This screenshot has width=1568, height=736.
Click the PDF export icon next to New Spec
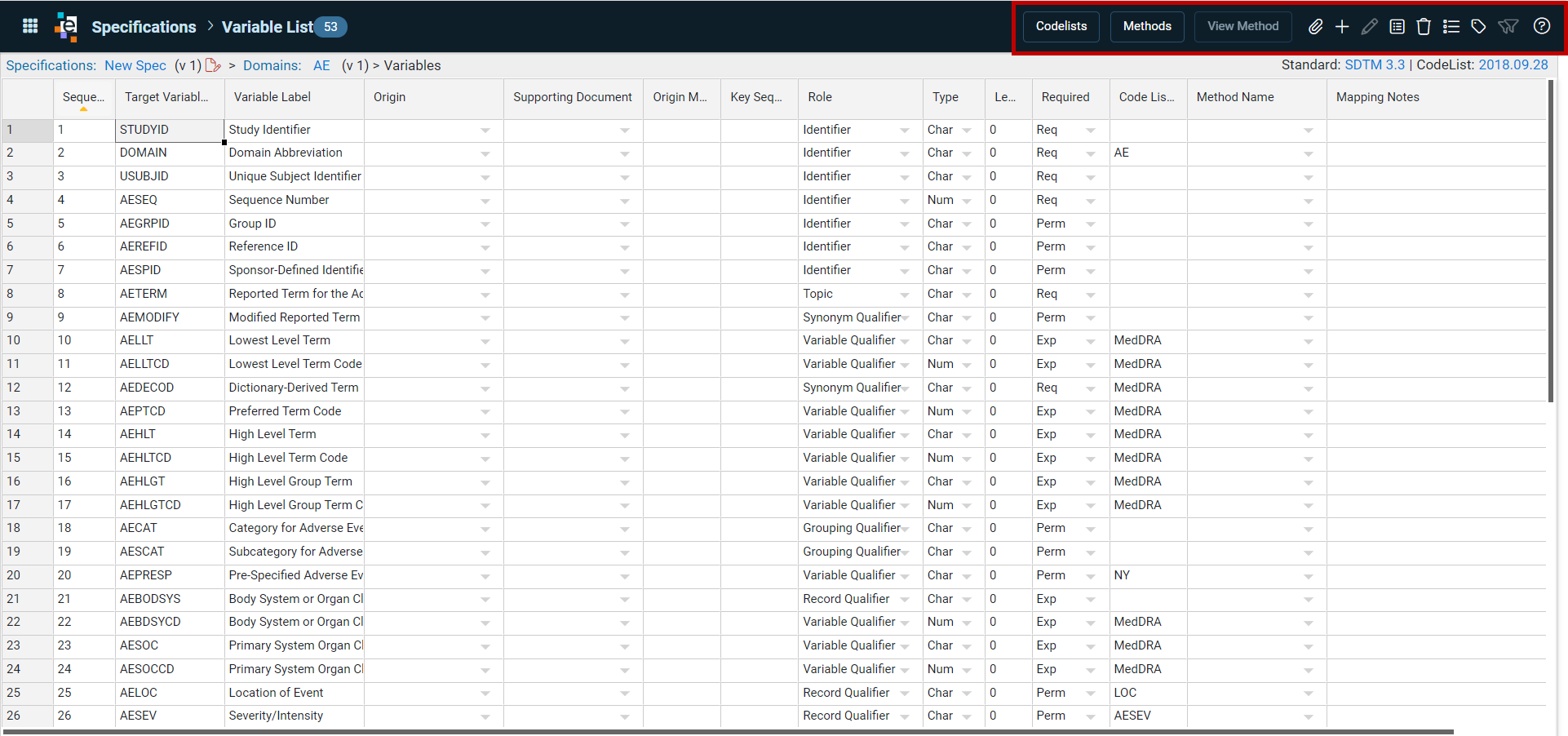tap(213, 65)
